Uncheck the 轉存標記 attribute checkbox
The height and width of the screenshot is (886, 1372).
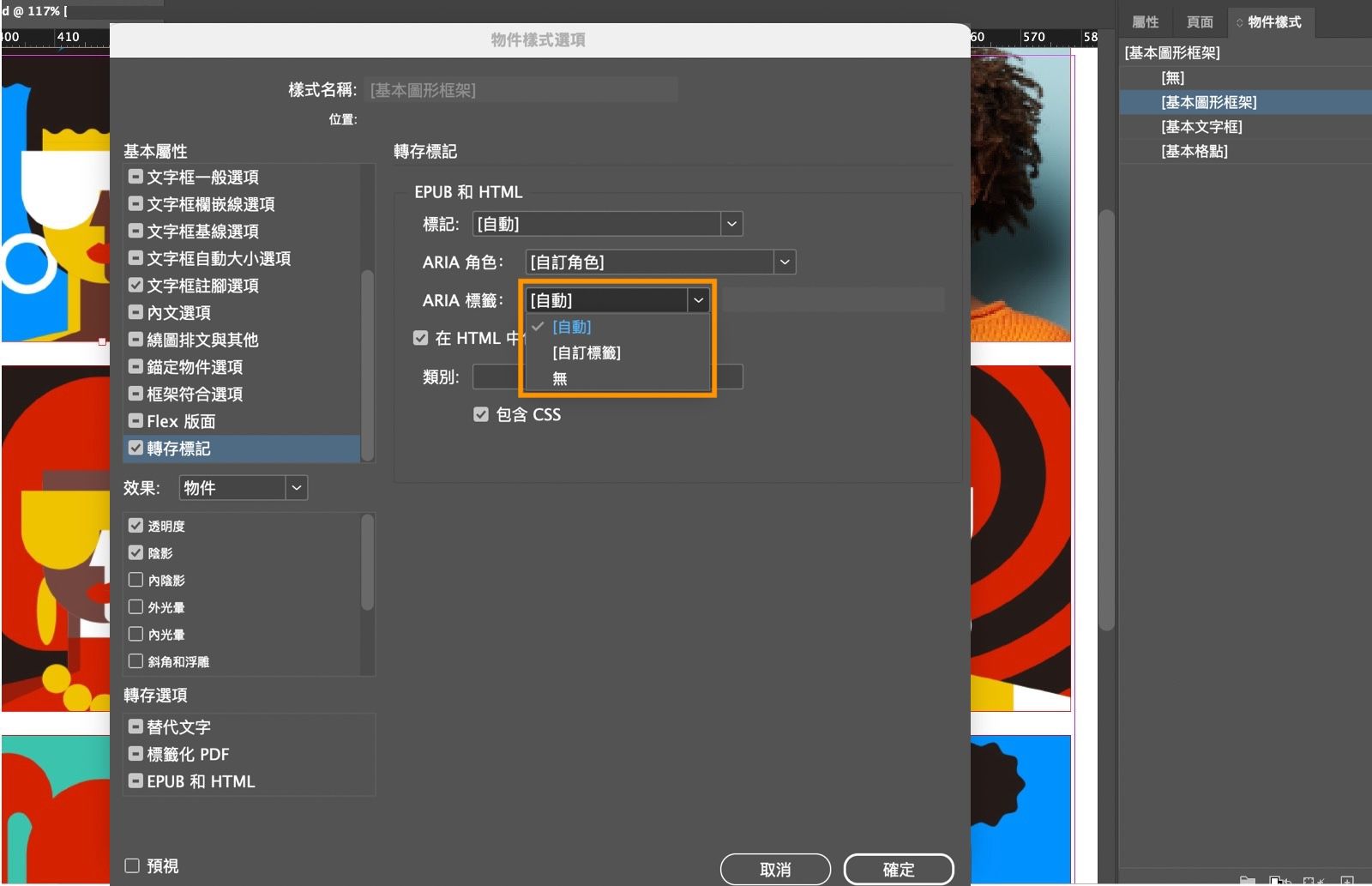135,448
